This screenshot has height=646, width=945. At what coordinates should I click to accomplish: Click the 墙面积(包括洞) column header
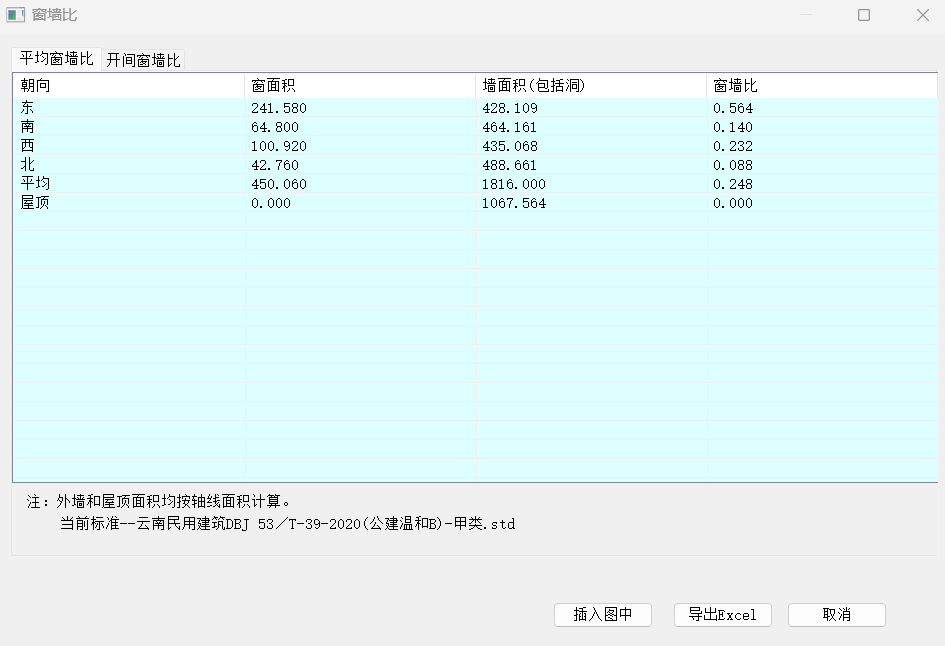[590, 86]
